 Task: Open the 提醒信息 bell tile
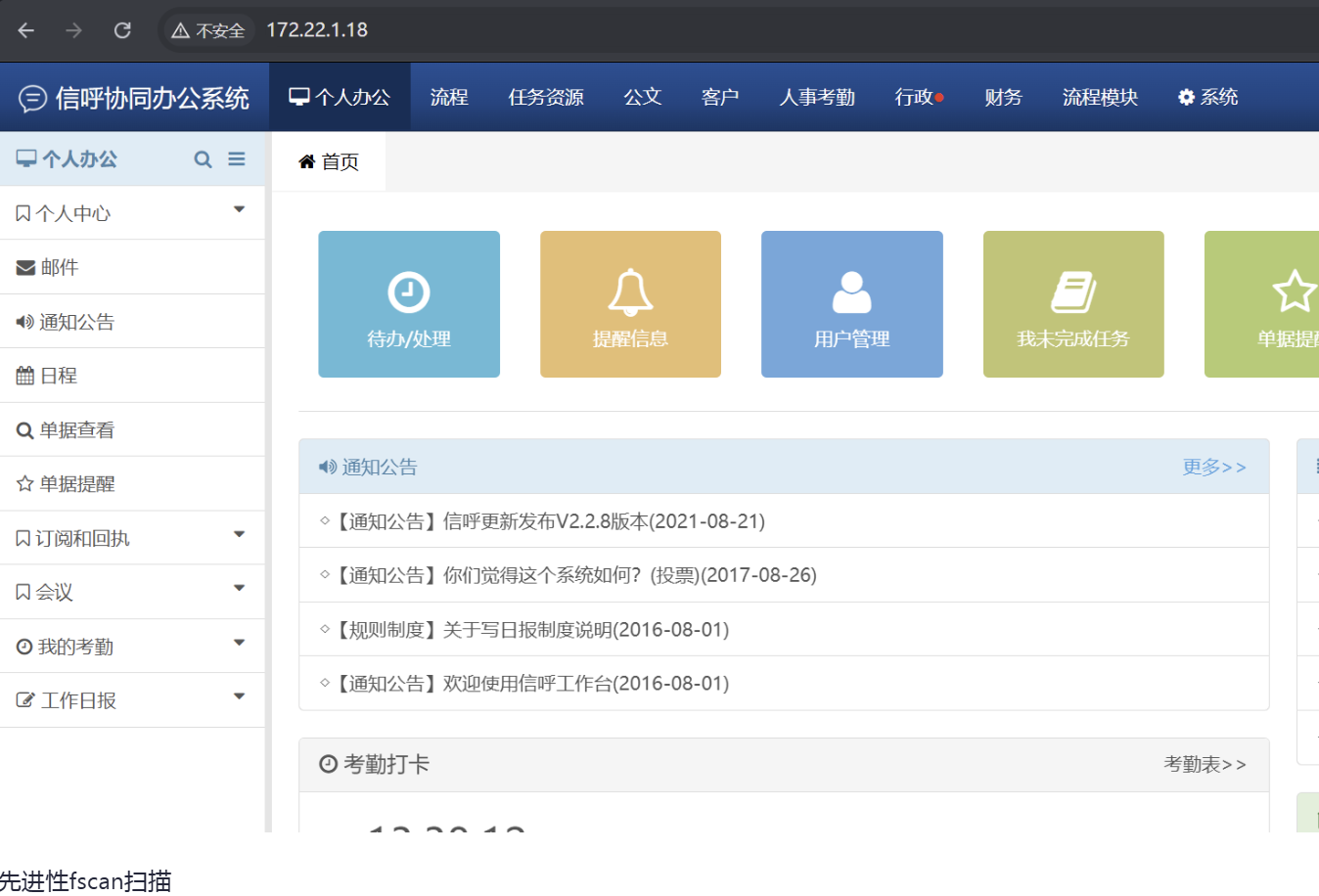click(630, 304)
